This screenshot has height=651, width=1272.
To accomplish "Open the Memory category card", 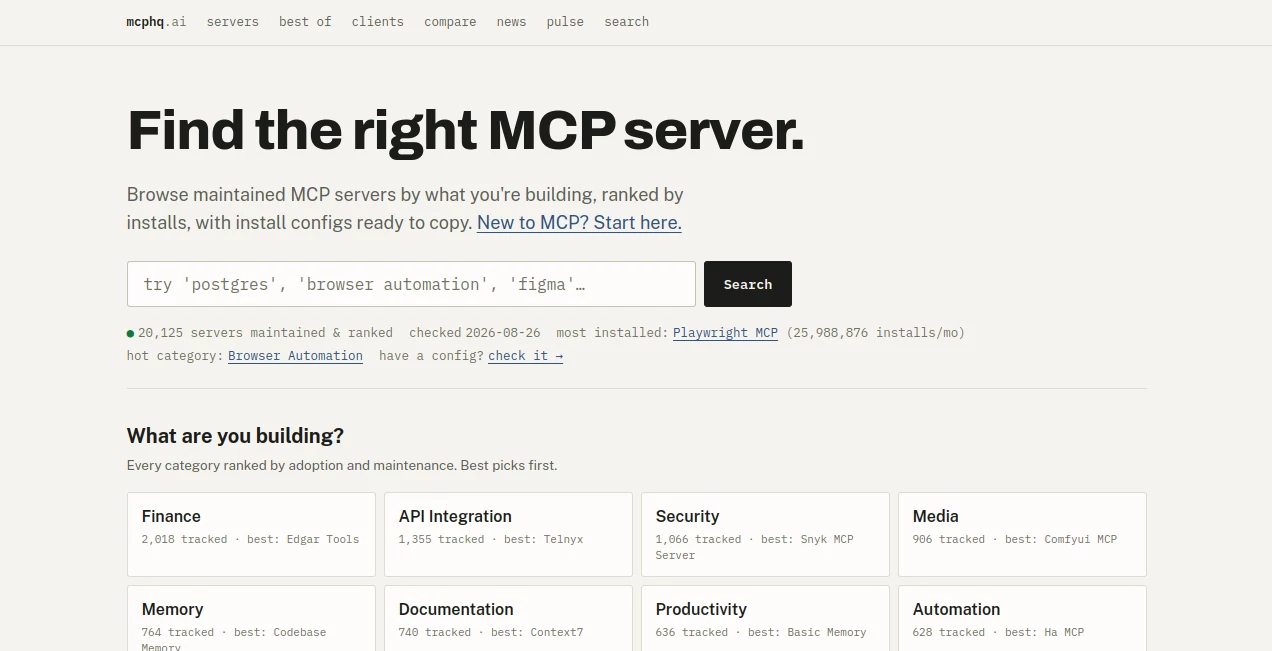I will [251, 618].
